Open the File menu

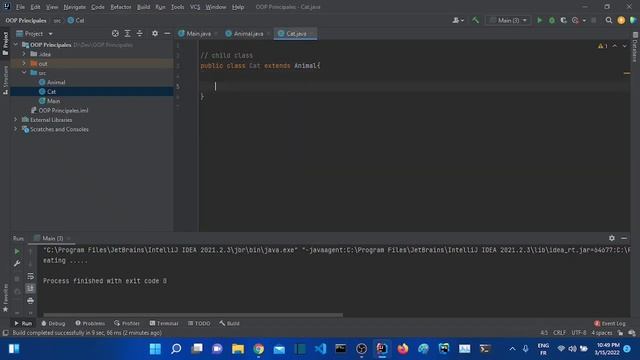(20, 7)
